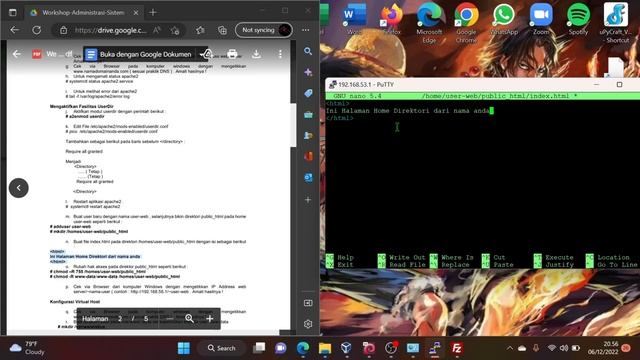This screenshot has width=640, height=360.
Task: Open Firefox desktop shortcut
Action: click(x=391, y=20)
